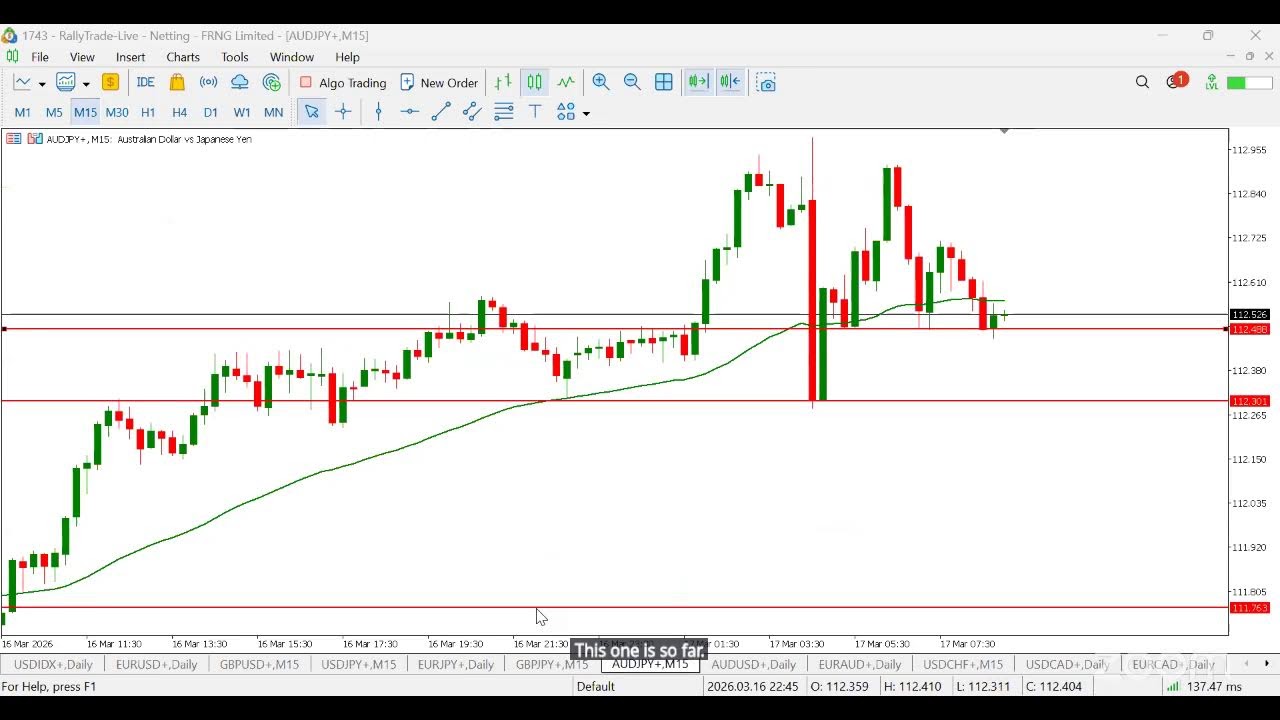Take a chart screenshot with camera icon
1280x720 pixels.
pyautogui.click(x=766, y=83)
